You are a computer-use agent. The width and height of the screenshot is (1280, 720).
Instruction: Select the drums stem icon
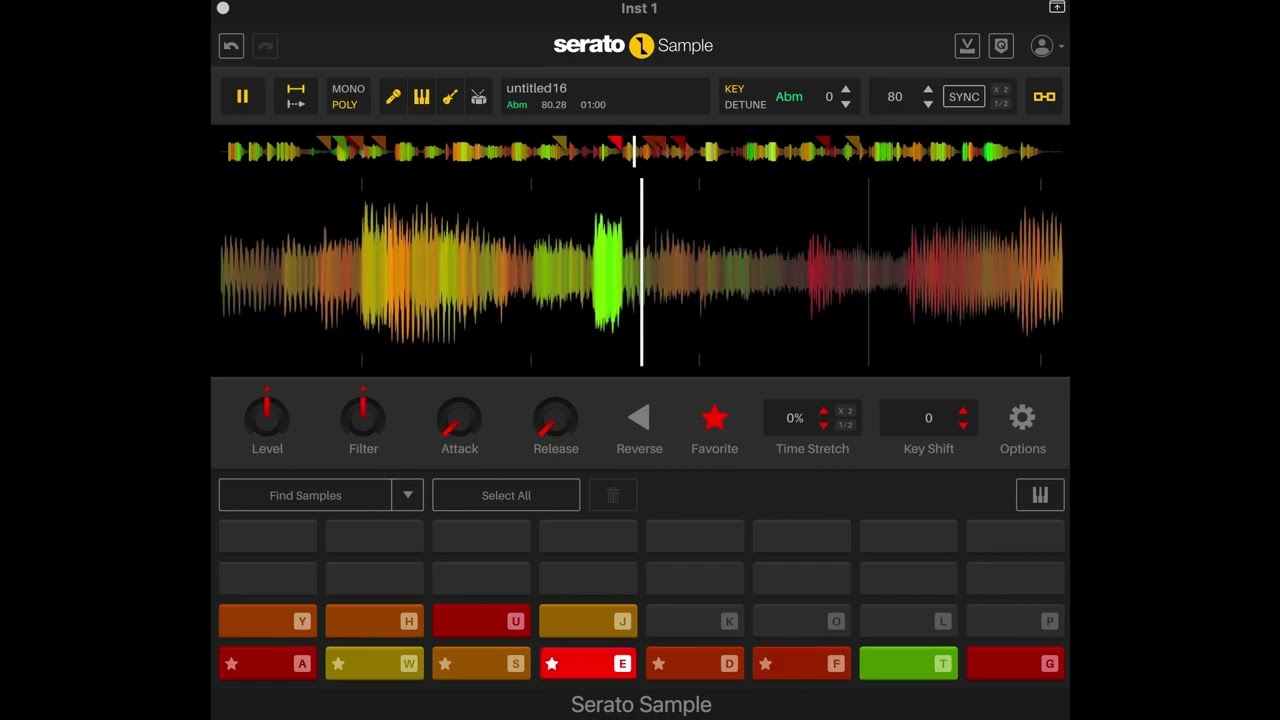click(479, 97)
